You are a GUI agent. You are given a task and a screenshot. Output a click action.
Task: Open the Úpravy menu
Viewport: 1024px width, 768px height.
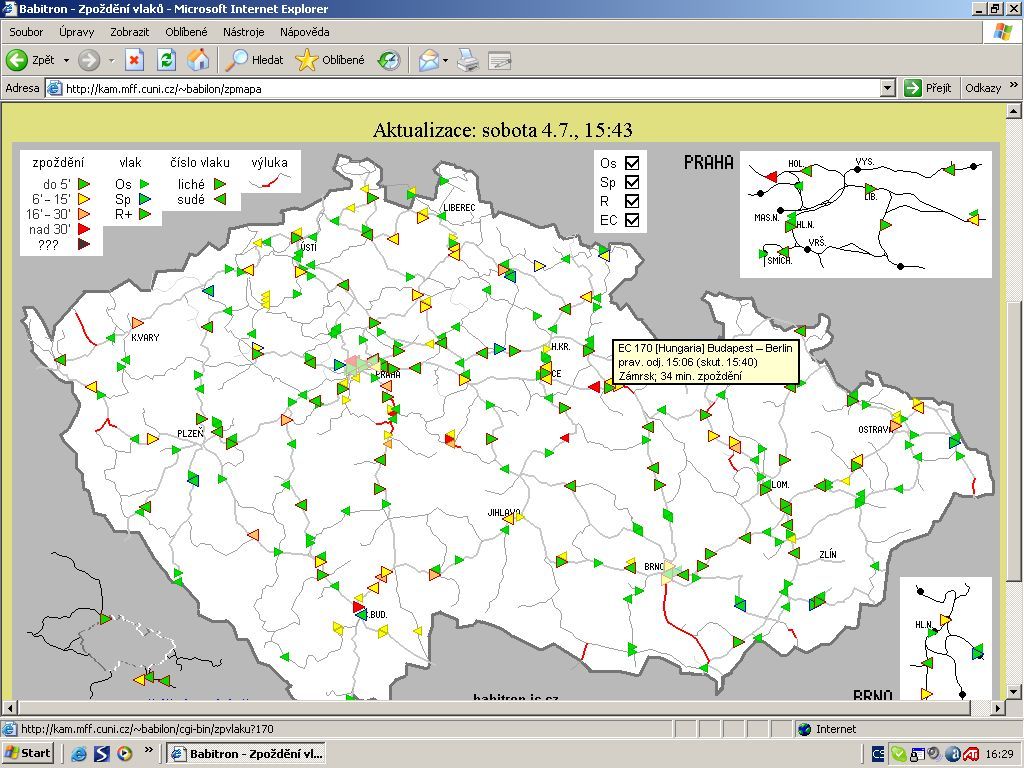[x=76, y=32]
